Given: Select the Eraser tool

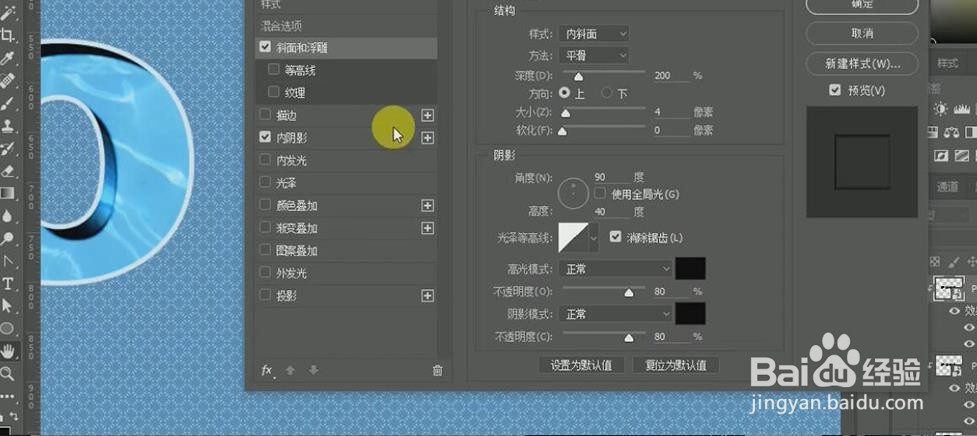Looking at the screenshot, I should [x=7, y=171].
